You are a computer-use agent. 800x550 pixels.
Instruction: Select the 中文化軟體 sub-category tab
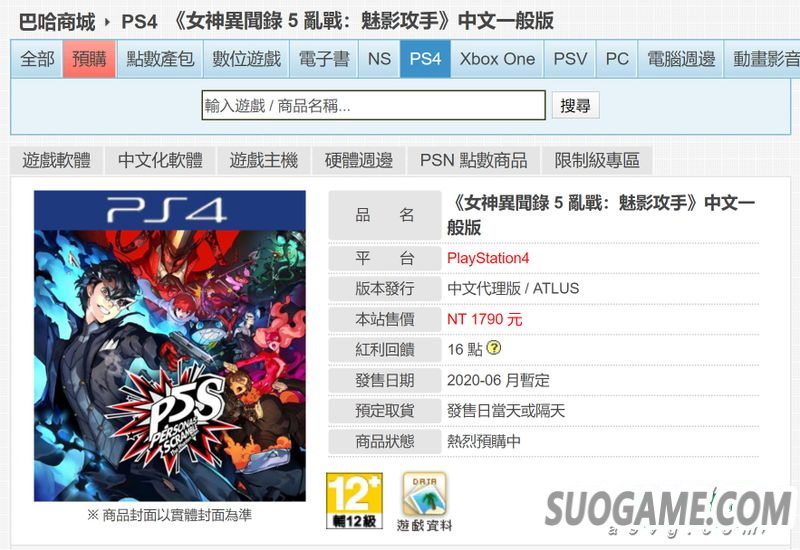160,160
